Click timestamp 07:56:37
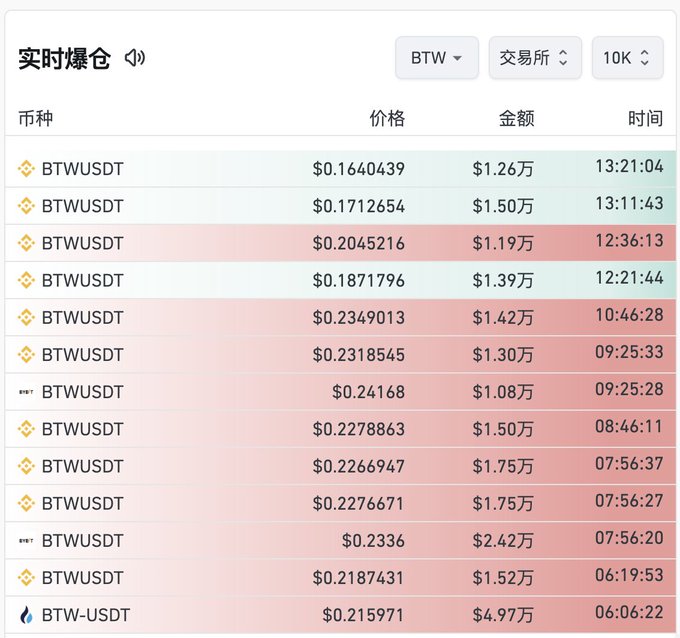Viewport: 680px width, 638px height. [x=629, y=464]
